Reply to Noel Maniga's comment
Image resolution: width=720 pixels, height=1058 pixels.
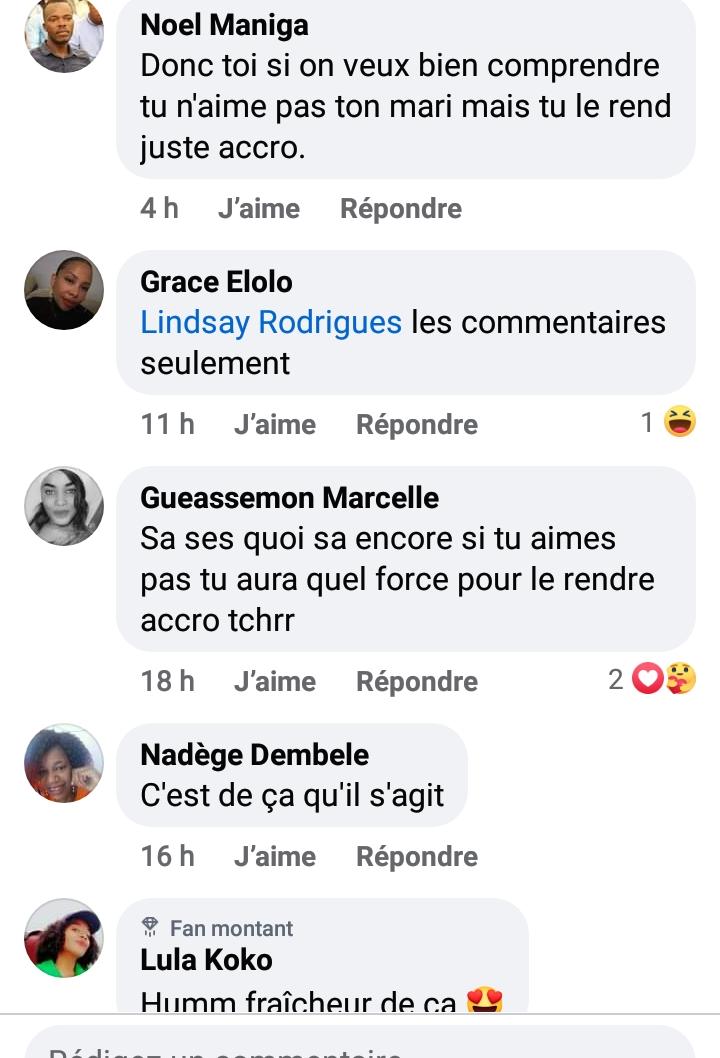(x=401, y=208)
